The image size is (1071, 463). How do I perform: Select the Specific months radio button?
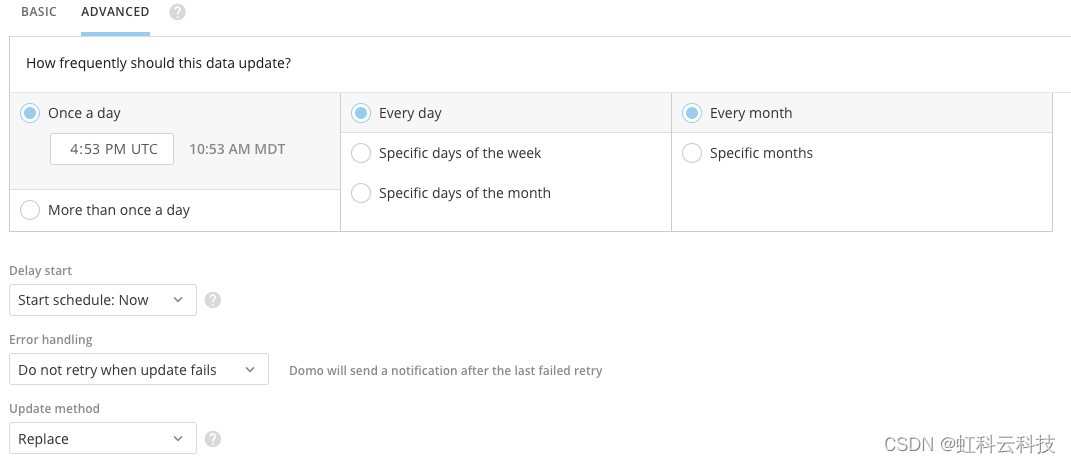point(692,153)
